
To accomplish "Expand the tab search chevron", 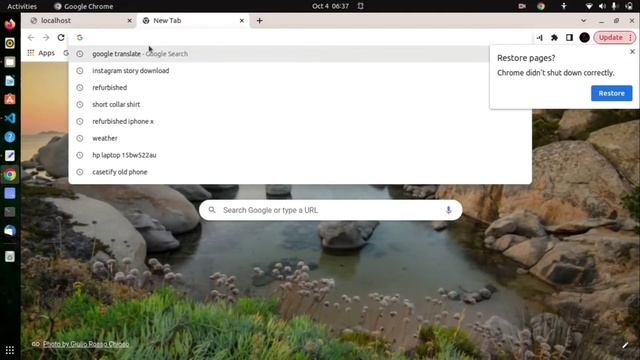I will pyautogui.click(x=584, y=20).
